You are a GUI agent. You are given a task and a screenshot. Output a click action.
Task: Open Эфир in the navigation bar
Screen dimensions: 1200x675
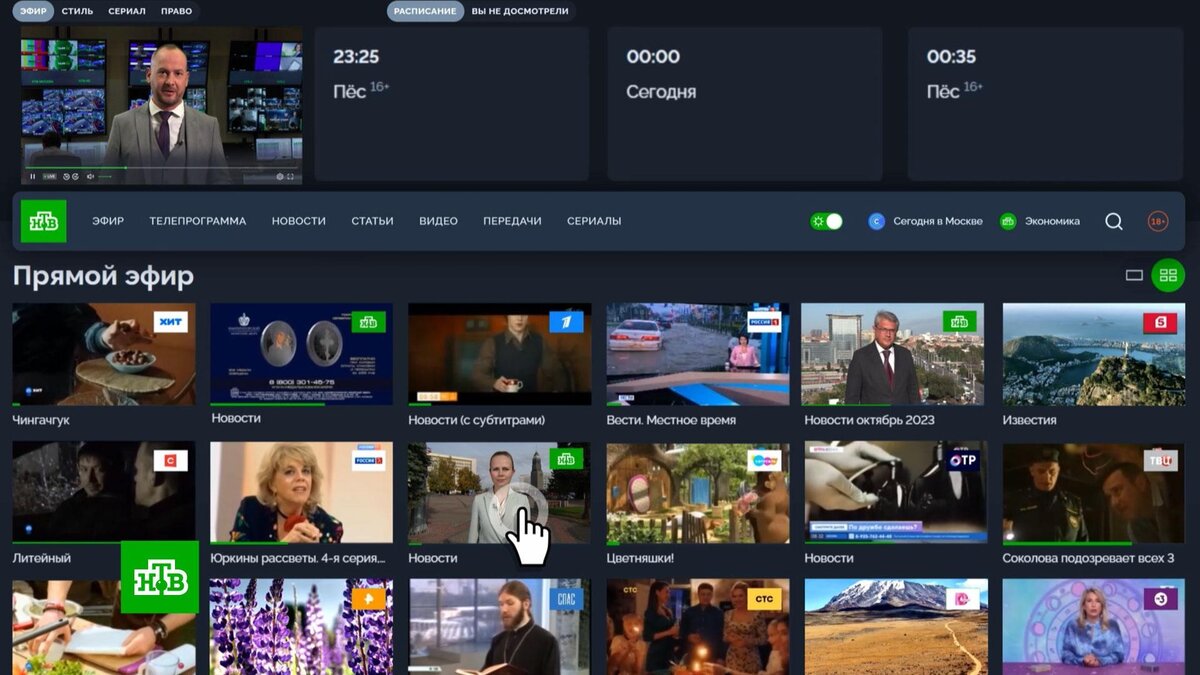108,221
